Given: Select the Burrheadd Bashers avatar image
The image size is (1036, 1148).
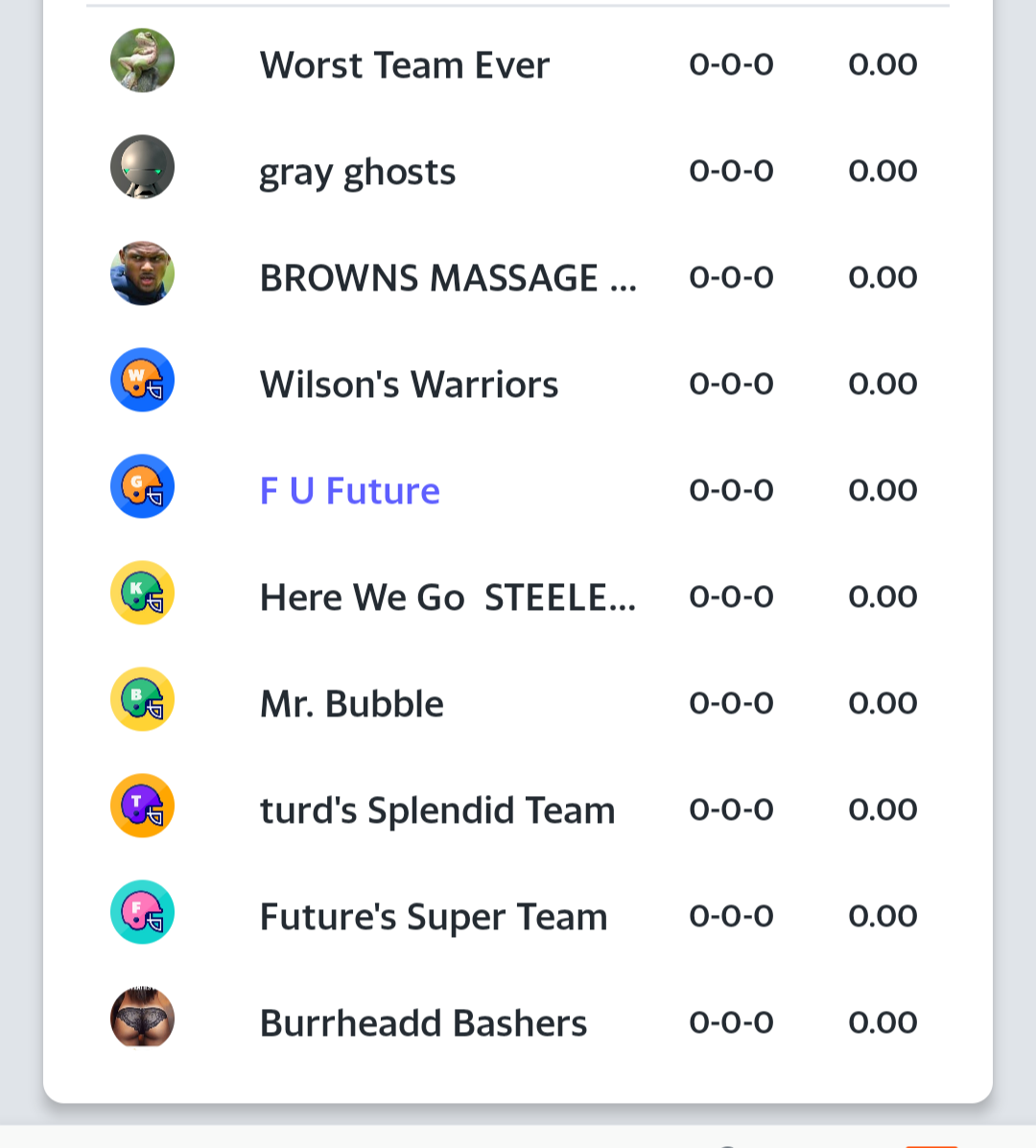Looking at the screenshot, I should click(x=142, y=1019).
